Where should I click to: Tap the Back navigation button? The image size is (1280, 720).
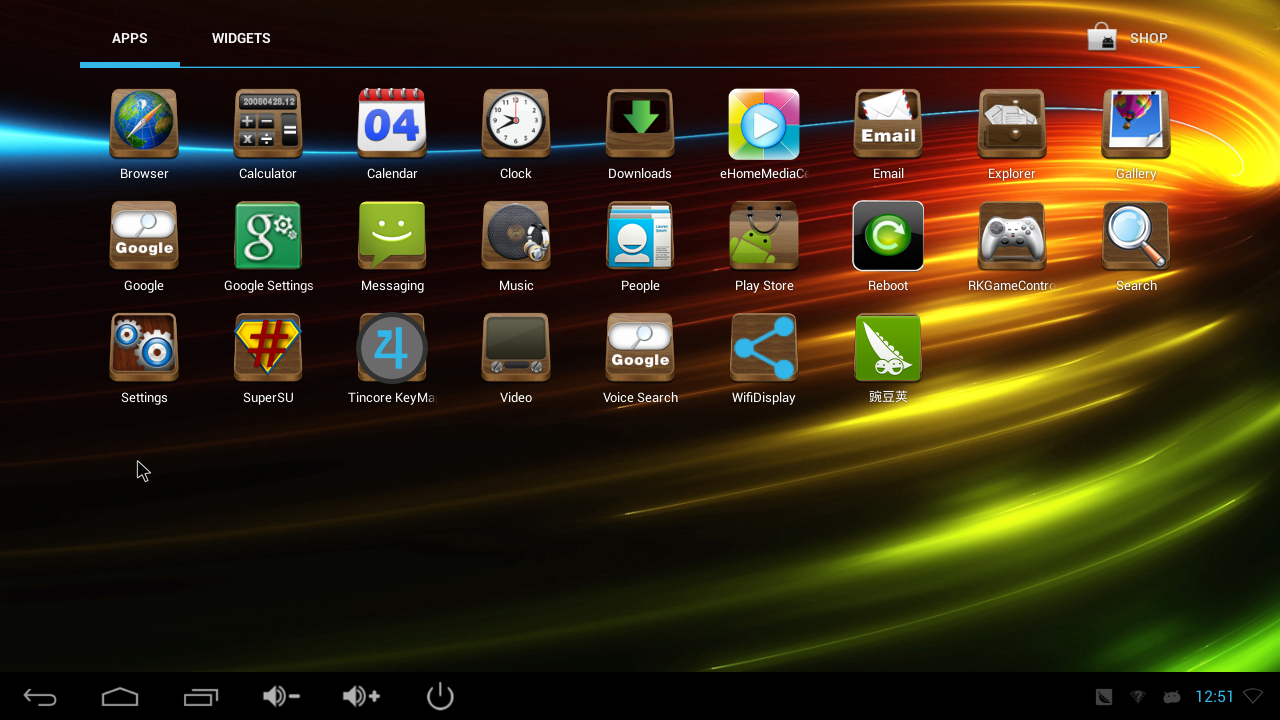click(40, 697)
